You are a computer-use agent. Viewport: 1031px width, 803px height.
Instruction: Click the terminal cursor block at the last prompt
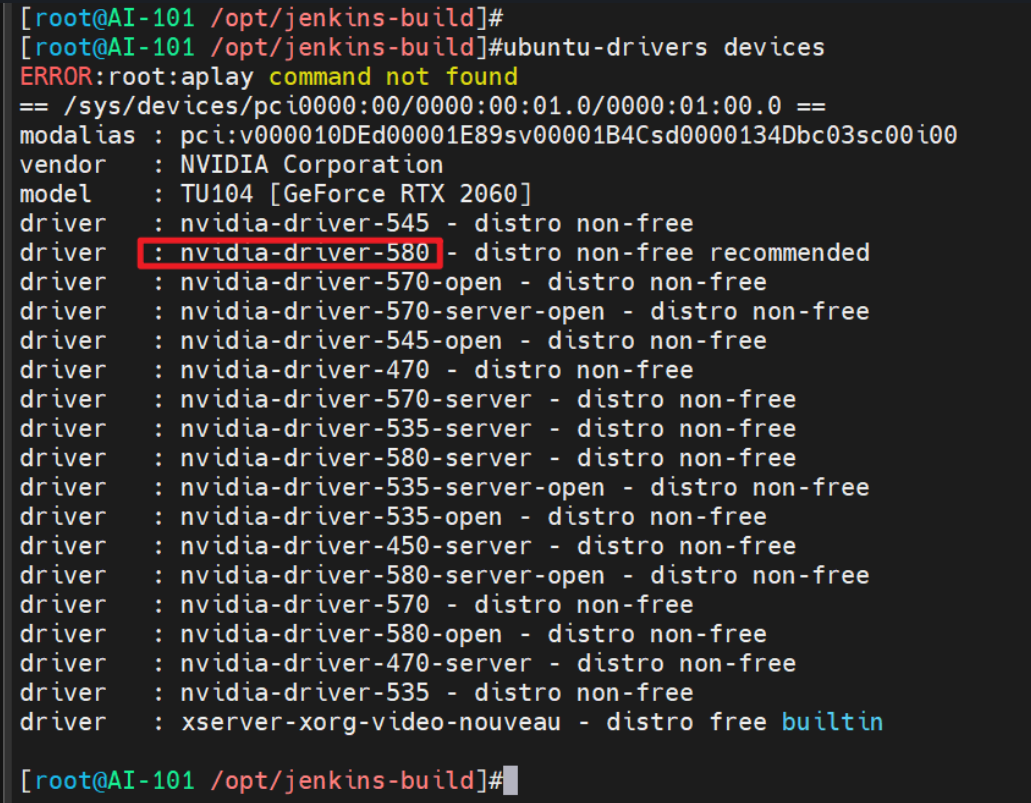click(510, 780)
